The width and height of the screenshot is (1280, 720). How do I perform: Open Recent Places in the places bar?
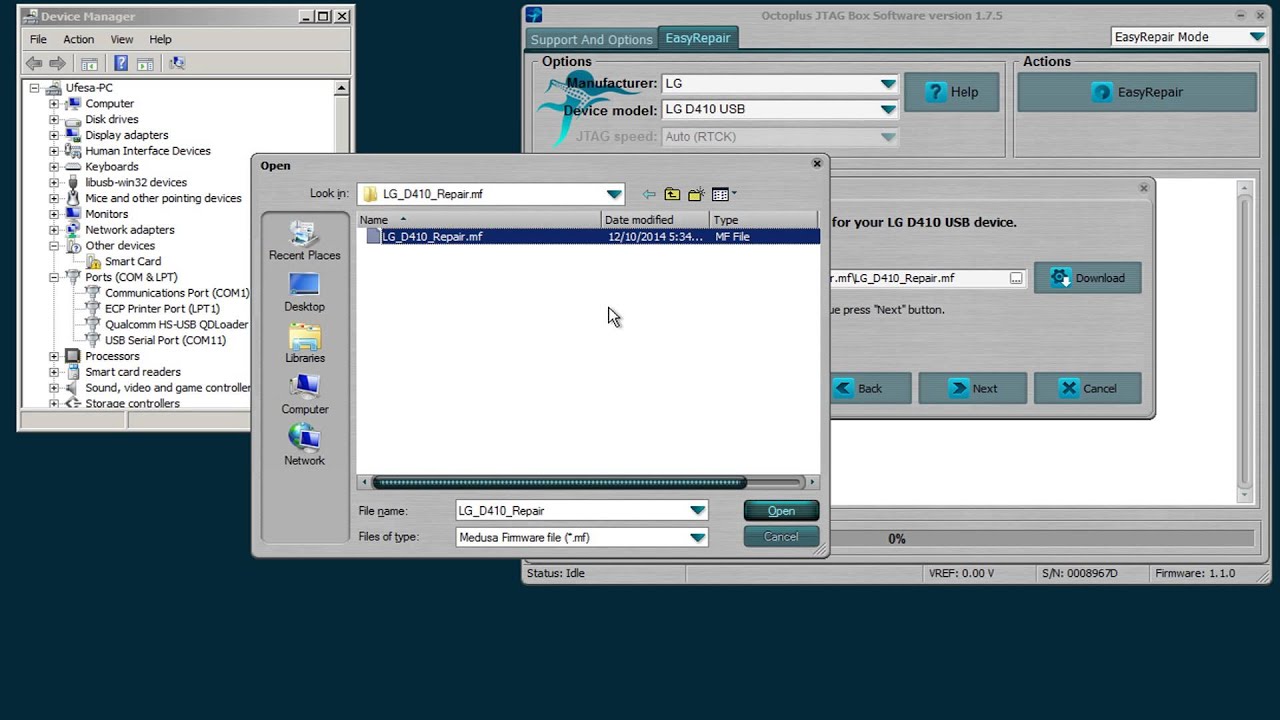pos(304,240)
